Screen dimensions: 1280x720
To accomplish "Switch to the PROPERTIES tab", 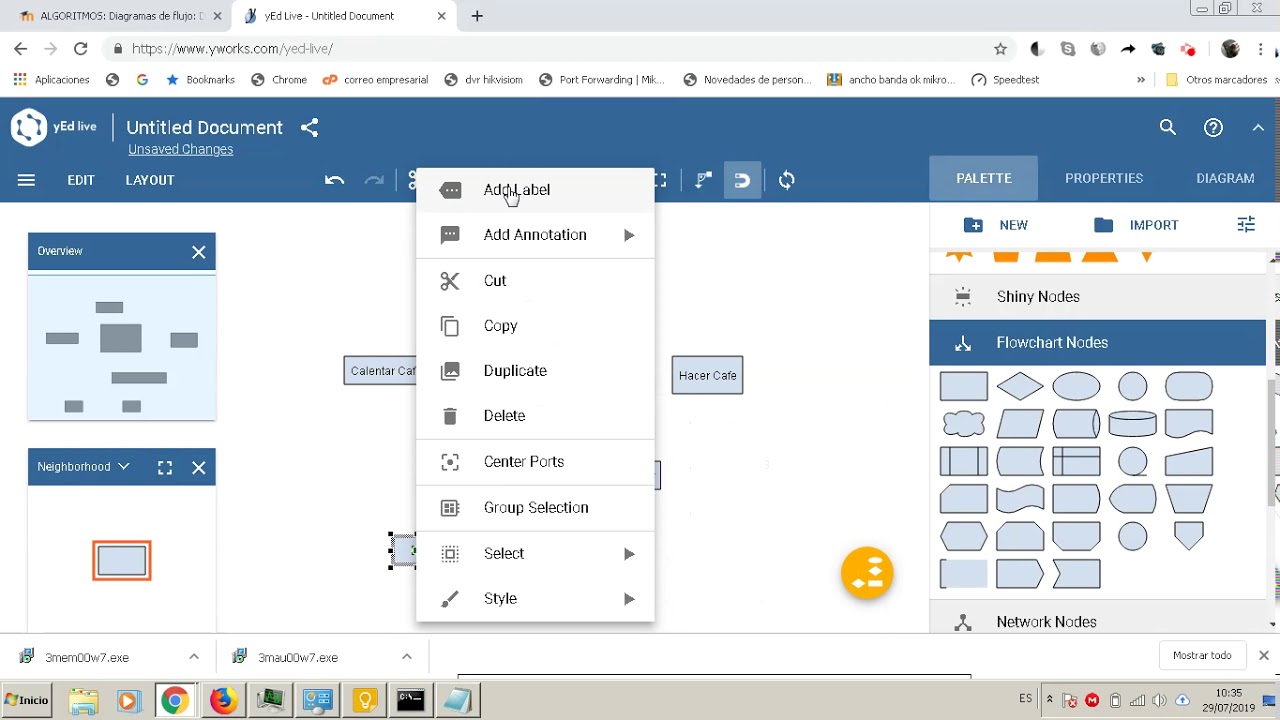I will pos(1104,179).
